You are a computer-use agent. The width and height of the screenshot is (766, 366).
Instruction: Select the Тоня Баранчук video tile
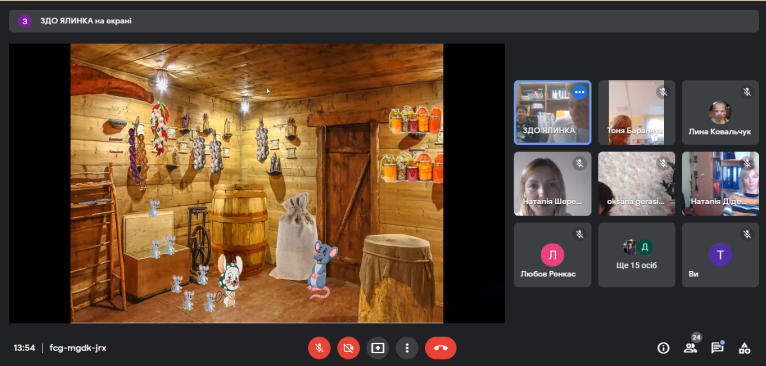click(637, 112)
